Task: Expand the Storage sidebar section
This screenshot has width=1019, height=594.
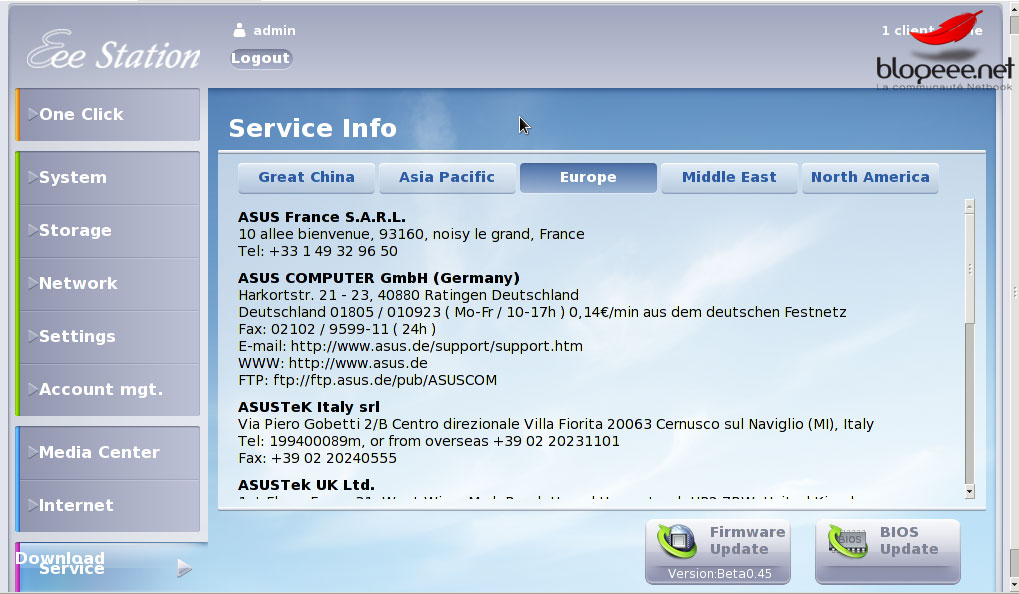Action: tap(108, 231)
